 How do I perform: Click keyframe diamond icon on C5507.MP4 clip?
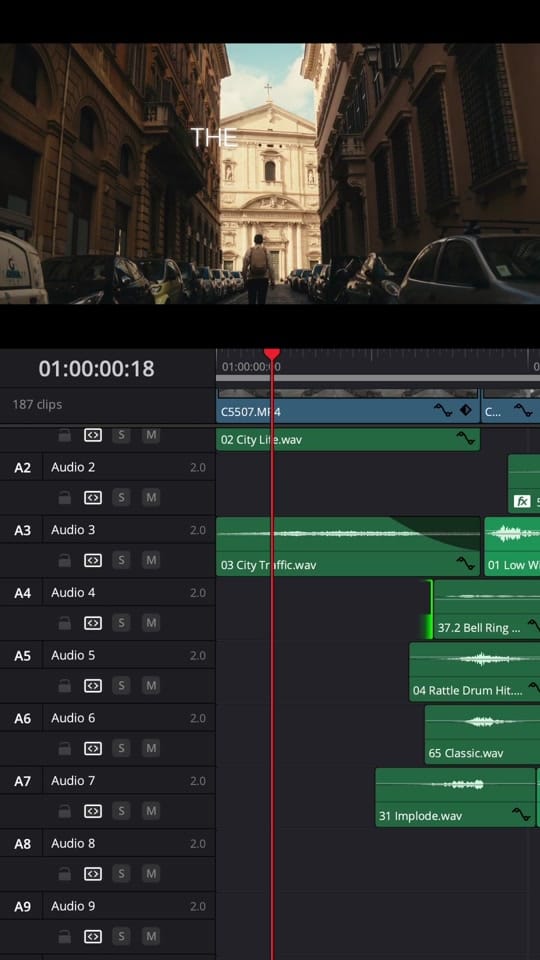pos(466,410)
